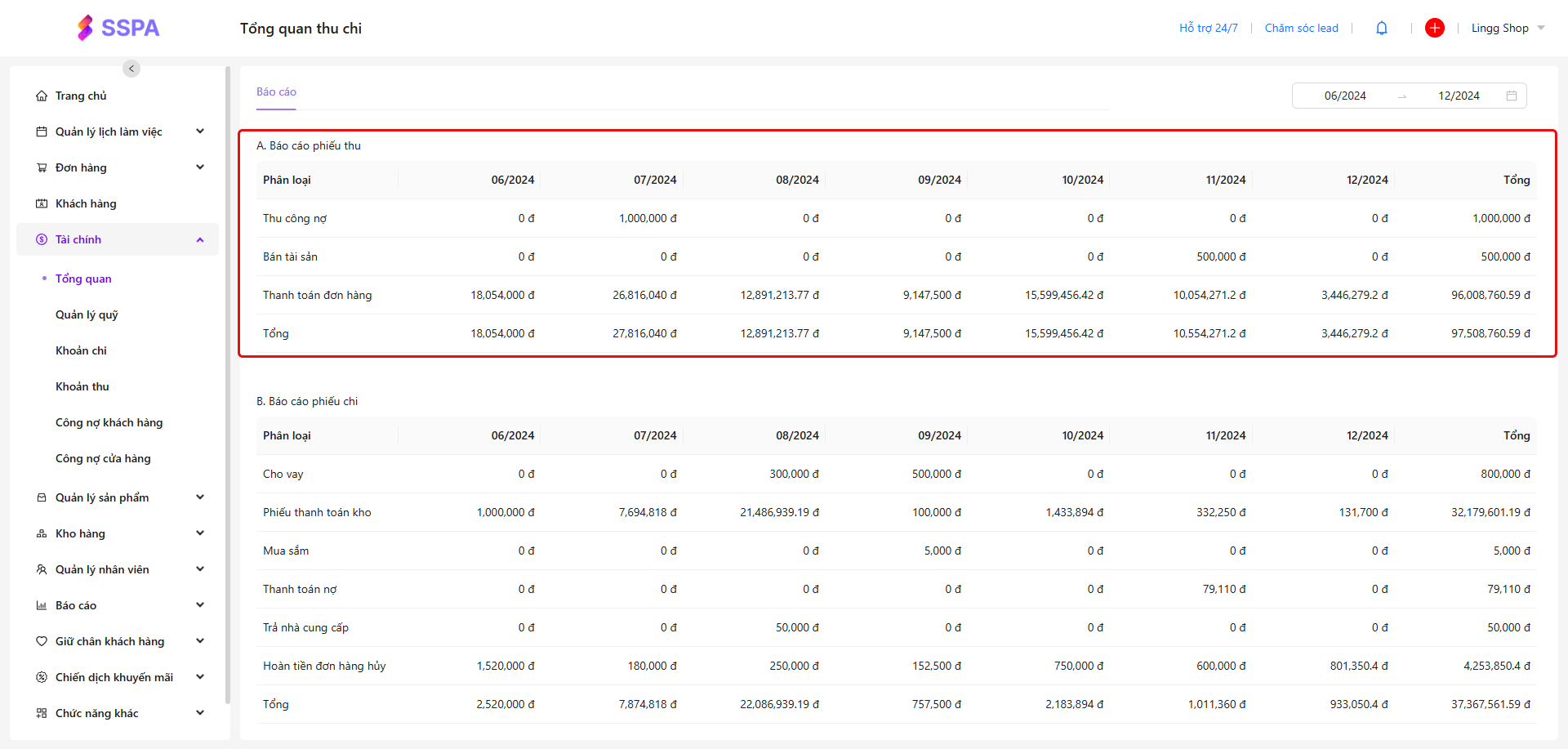The height and width of the screenshot is (749, 1568).
Task: Click start month field 06/2024
Action: (x=1345, y=96)
